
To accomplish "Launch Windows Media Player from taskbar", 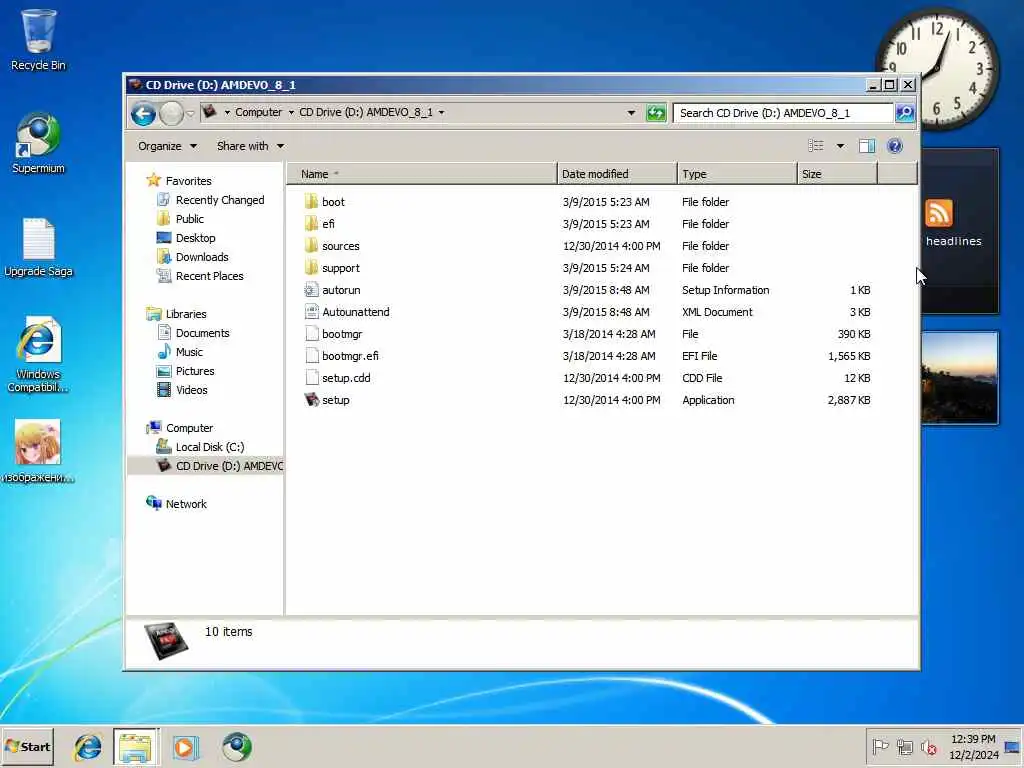I will click(x=185, y=747).
